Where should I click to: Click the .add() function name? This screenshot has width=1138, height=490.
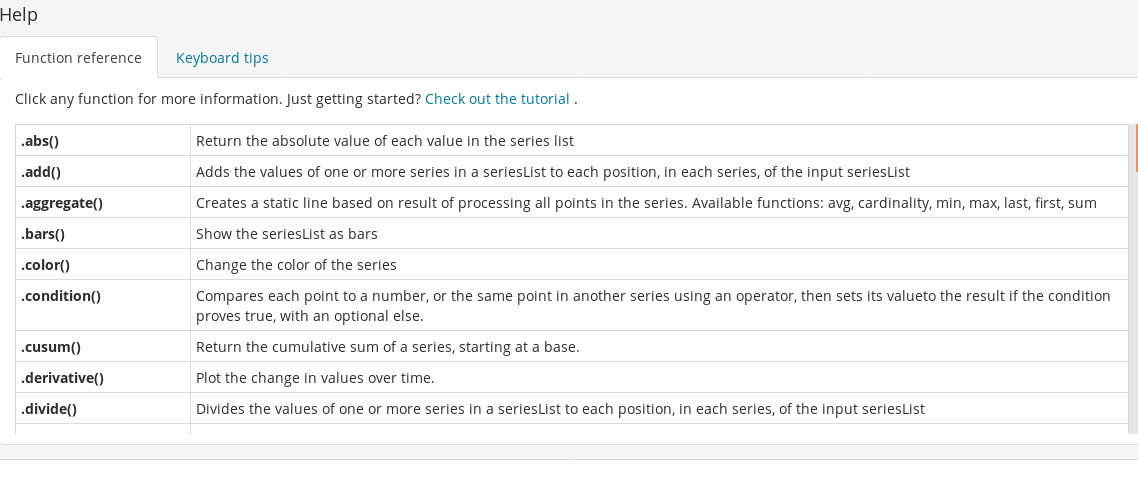click(x=41, y=173)
